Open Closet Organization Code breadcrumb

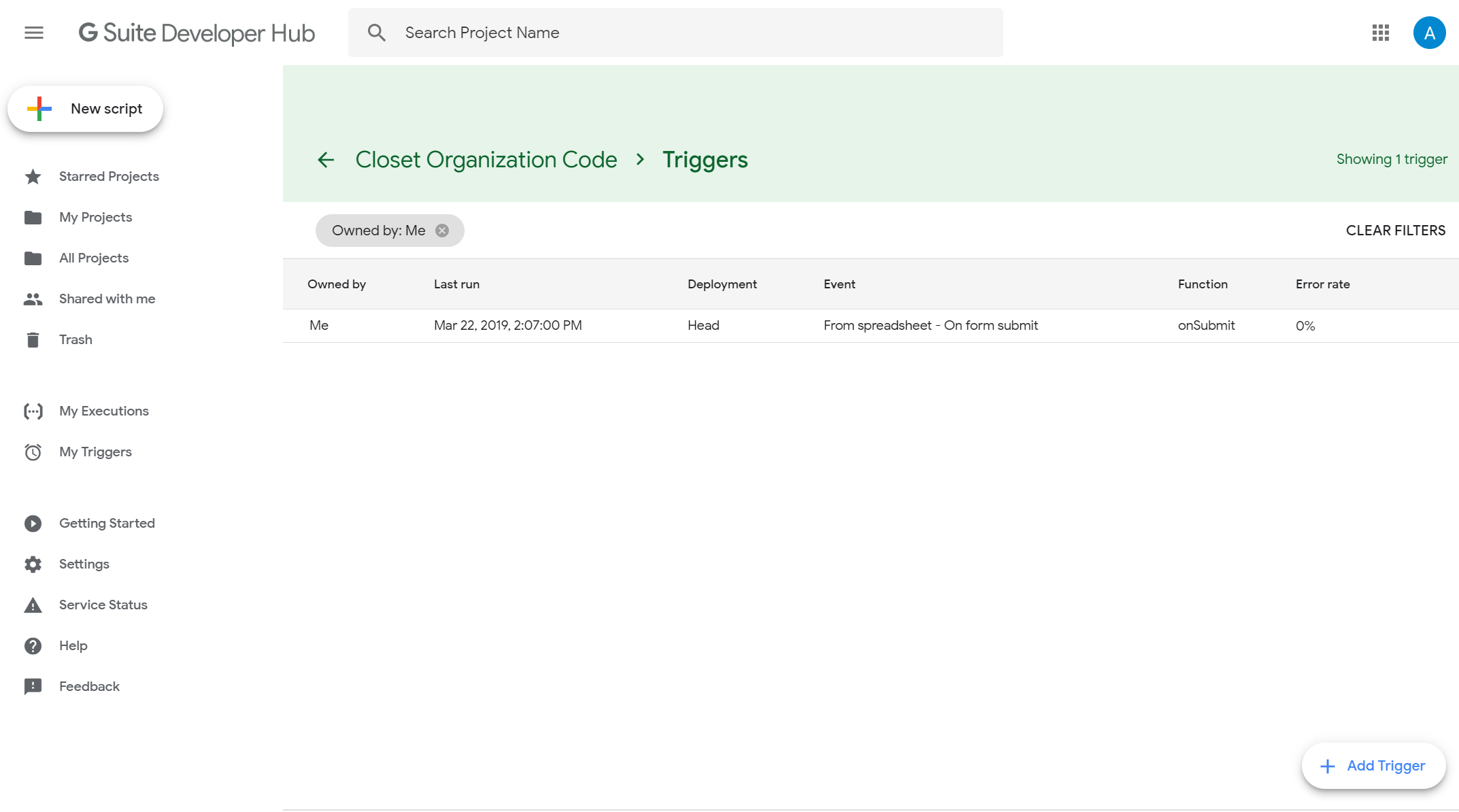click(486, 160)
